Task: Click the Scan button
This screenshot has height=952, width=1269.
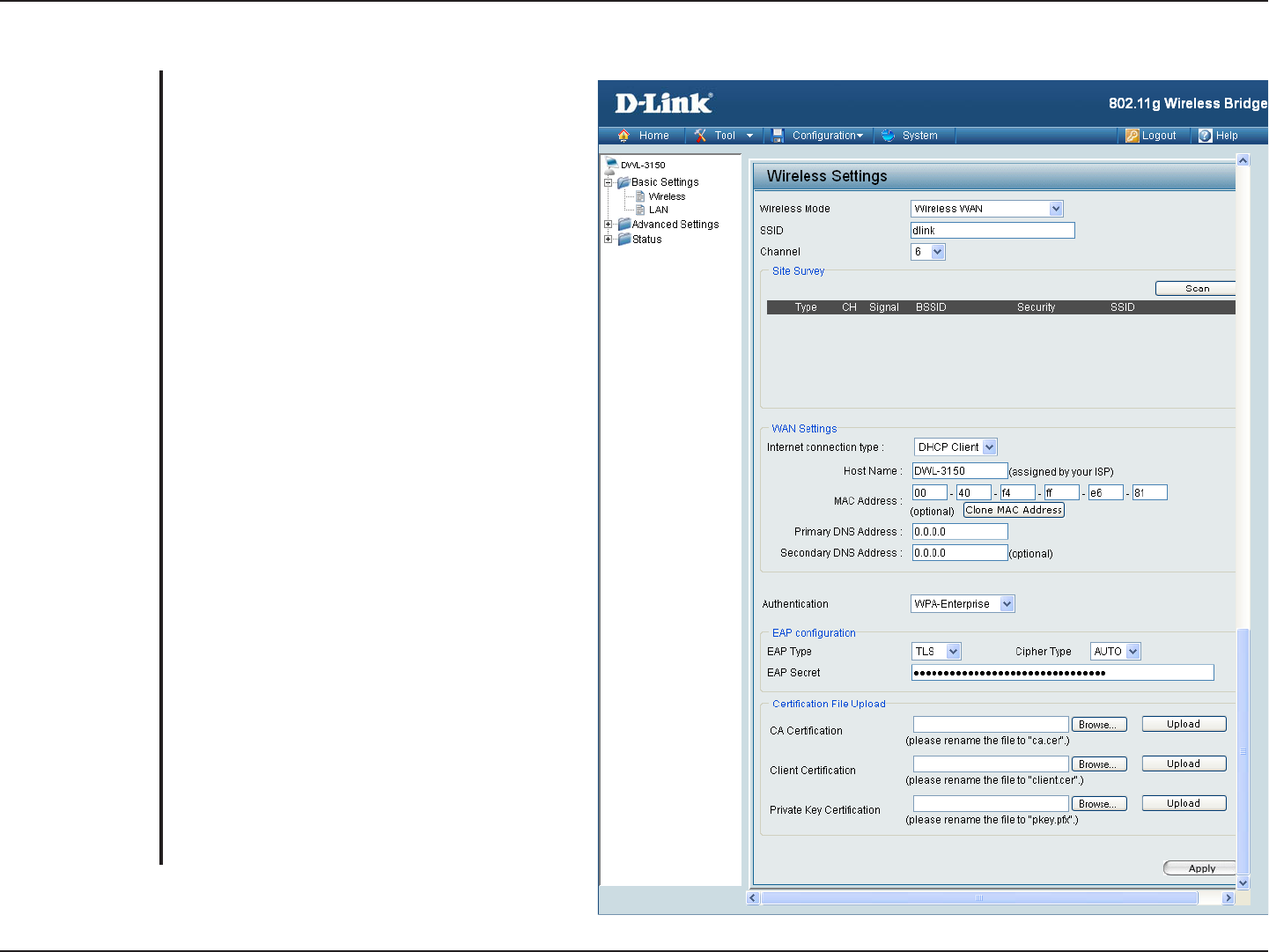Action: [x=1196, y=289]
